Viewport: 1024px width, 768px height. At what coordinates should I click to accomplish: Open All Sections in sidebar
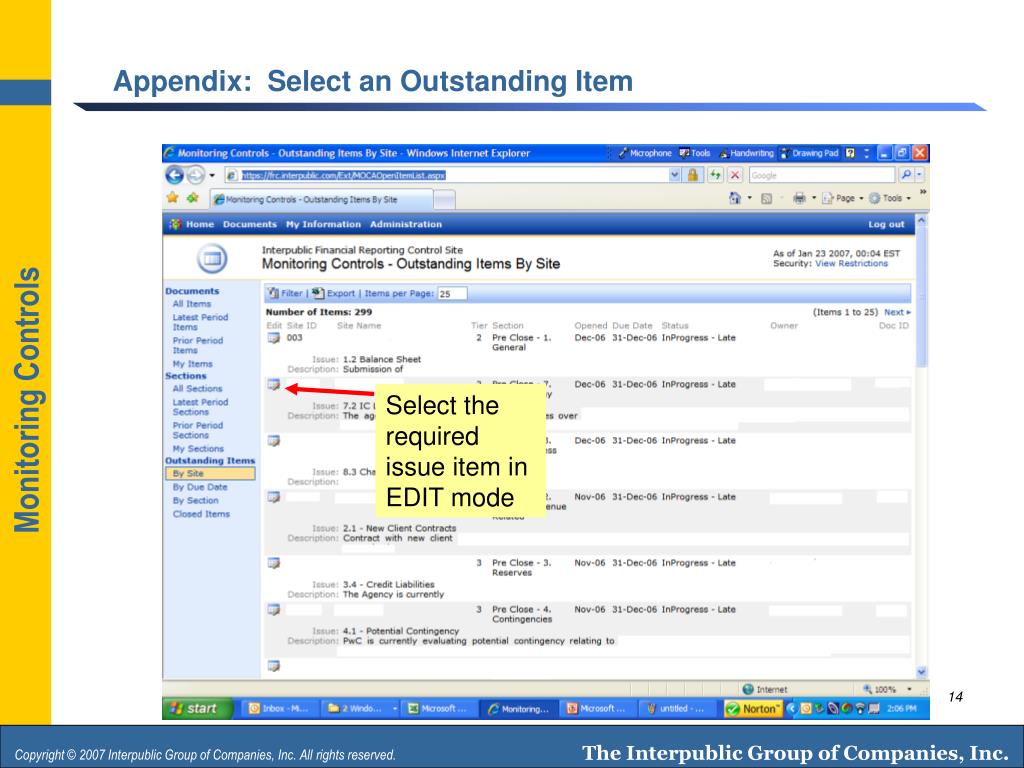[197, 388]
